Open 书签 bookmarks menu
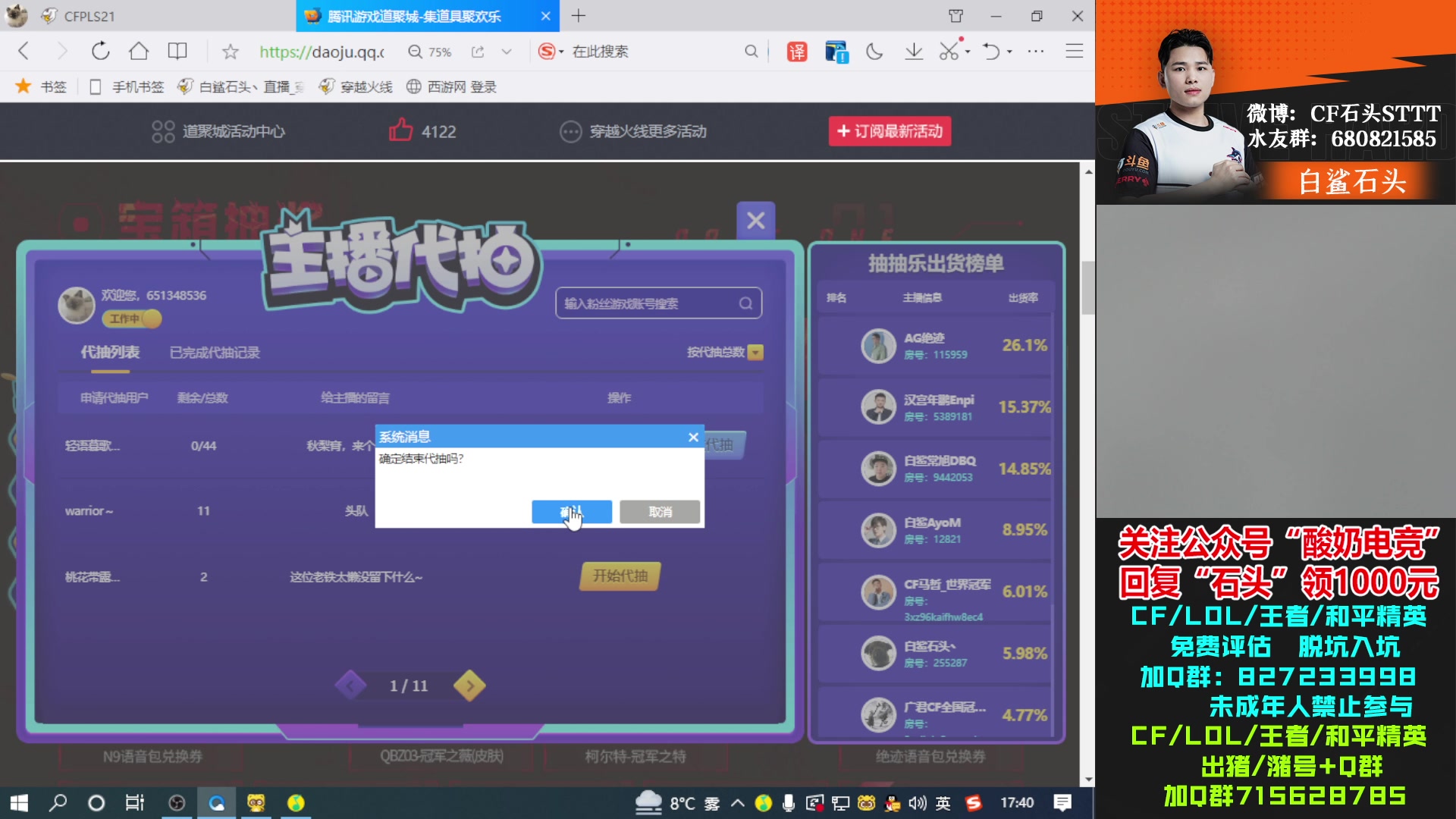This screenshot has height=819, width=1456. click(42, 86)
